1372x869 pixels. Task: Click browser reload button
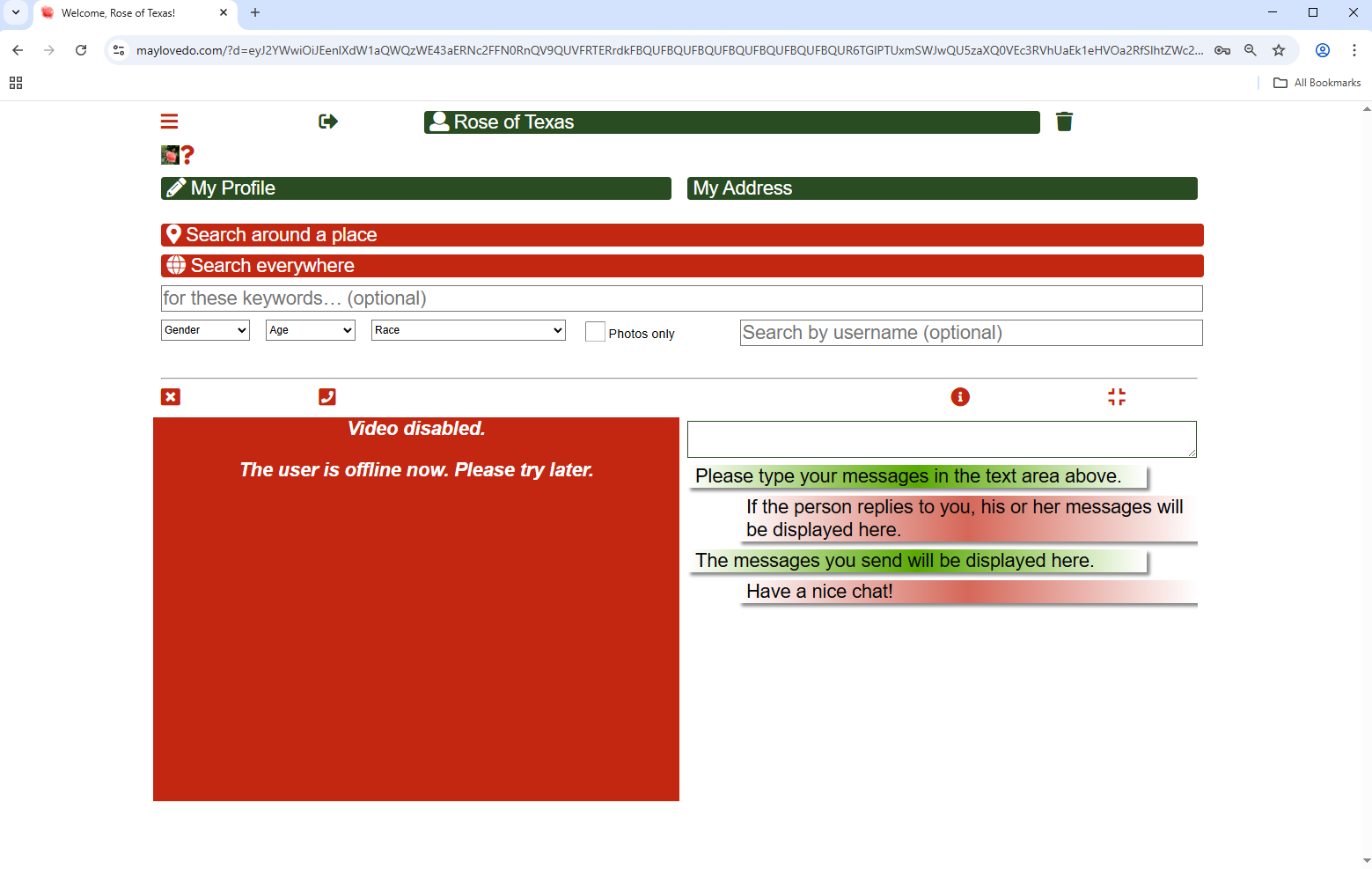pos(81,50)
